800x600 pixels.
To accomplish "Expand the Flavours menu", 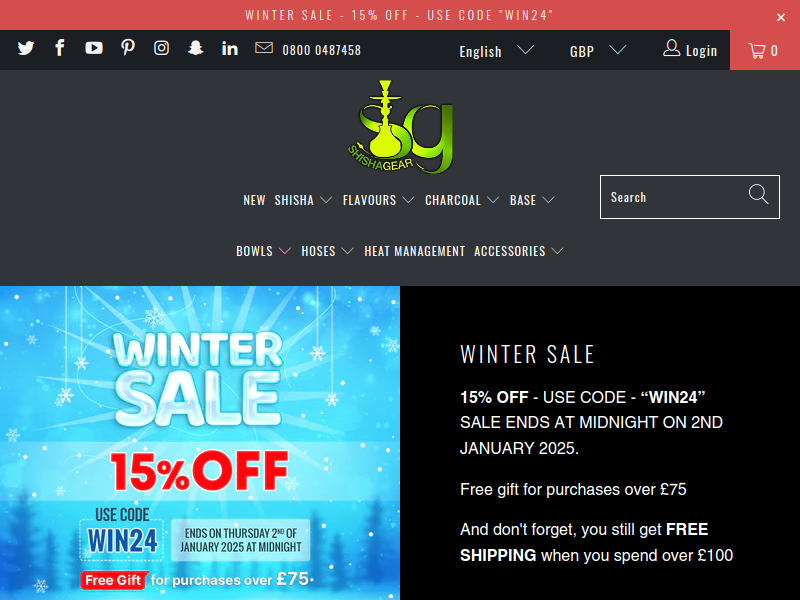I will (378, 200).
